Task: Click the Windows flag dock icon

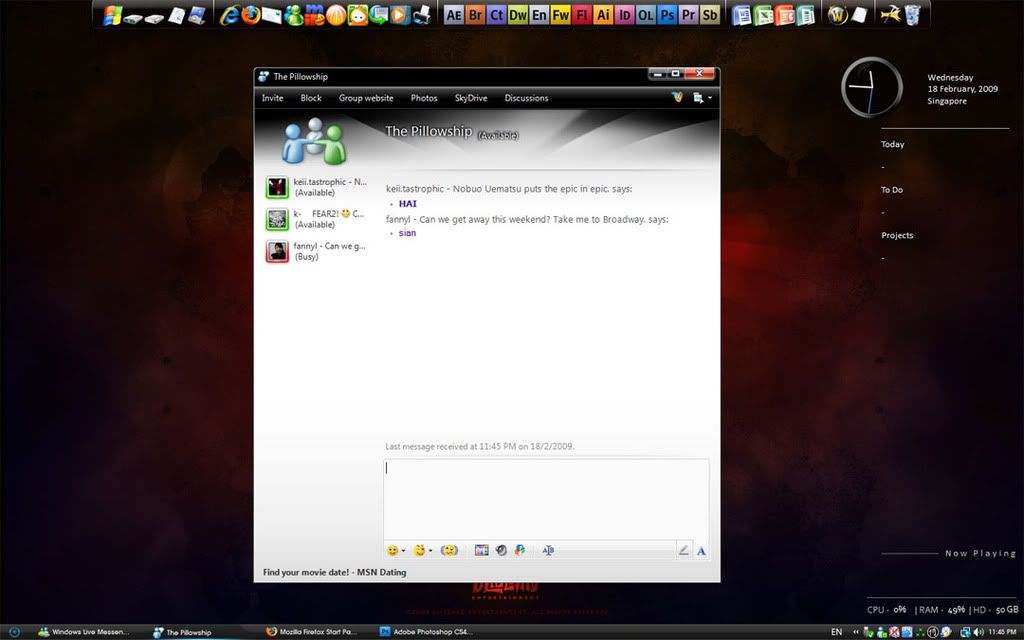Action: [112, 15]
